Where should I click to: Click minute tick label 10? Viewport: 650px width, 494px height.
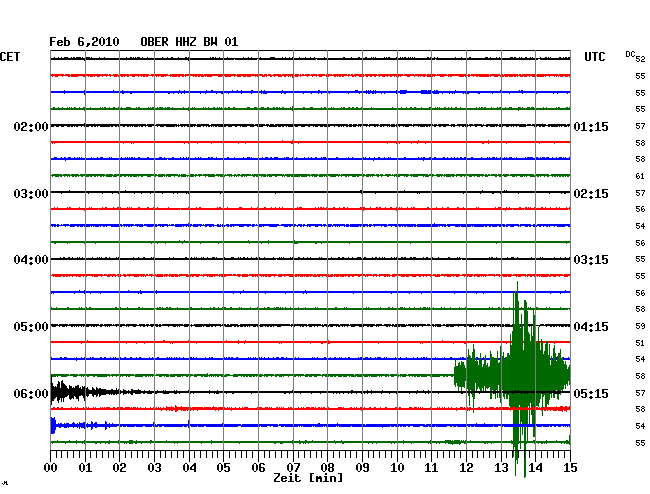(x=397, y=468)
